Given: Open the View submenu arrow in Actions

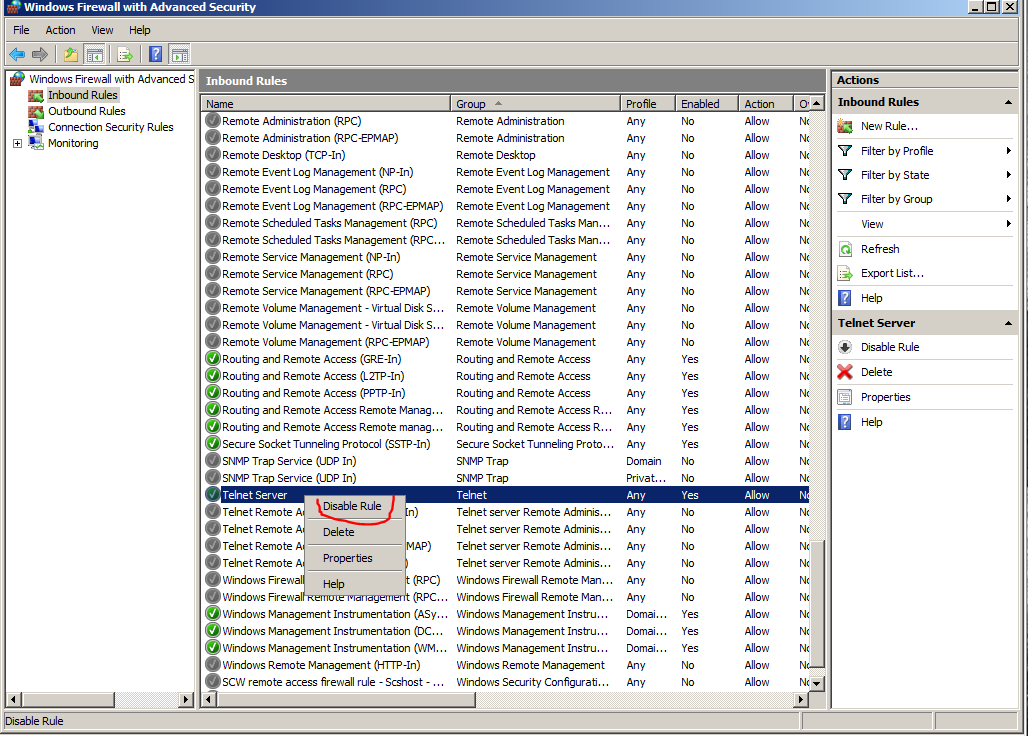Looking at the screenshot, I should point(1009,224).
